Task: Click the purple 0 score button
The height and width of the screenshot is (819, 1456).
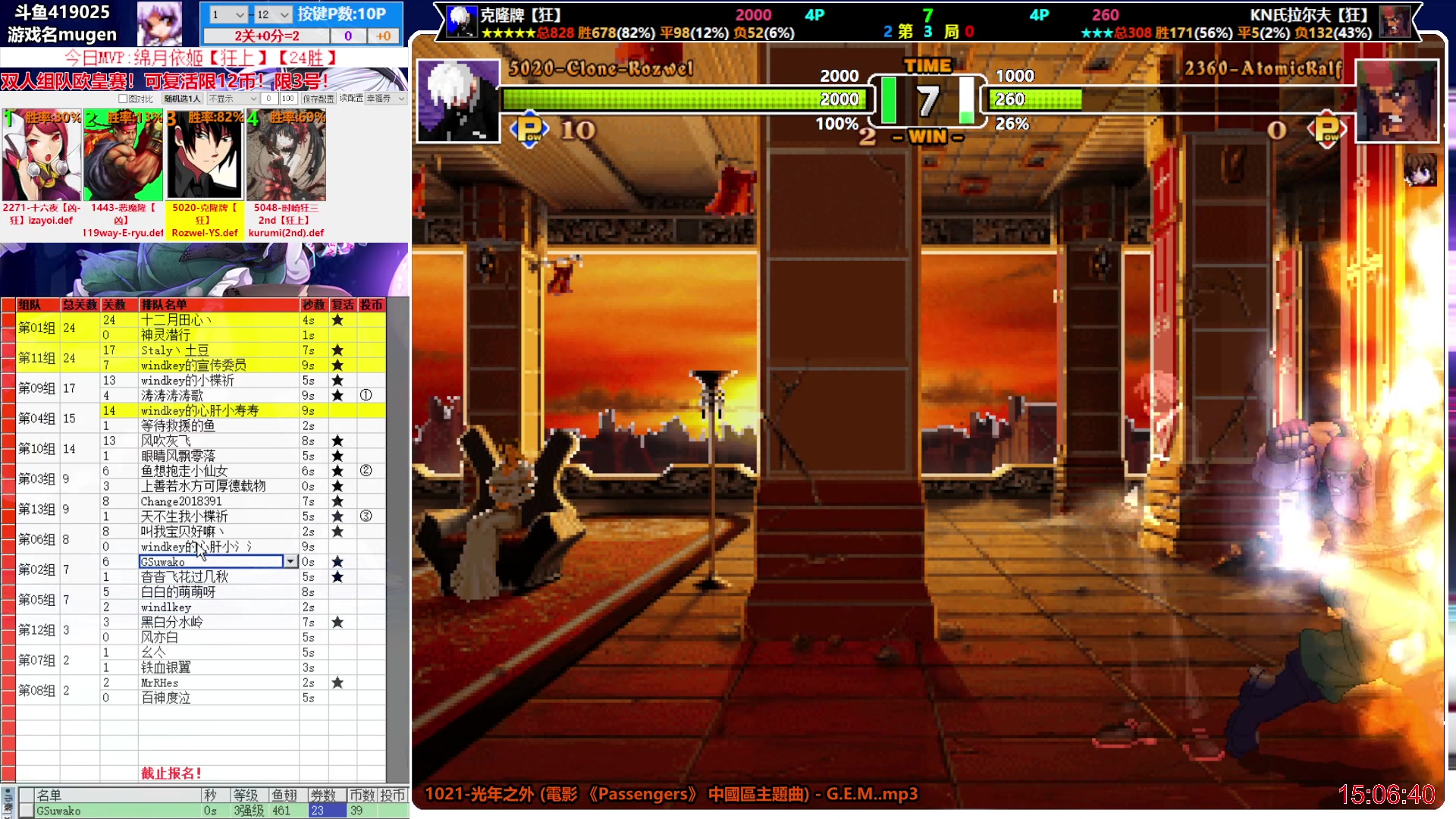Action: pyautogui.click(x=348, y=36)
